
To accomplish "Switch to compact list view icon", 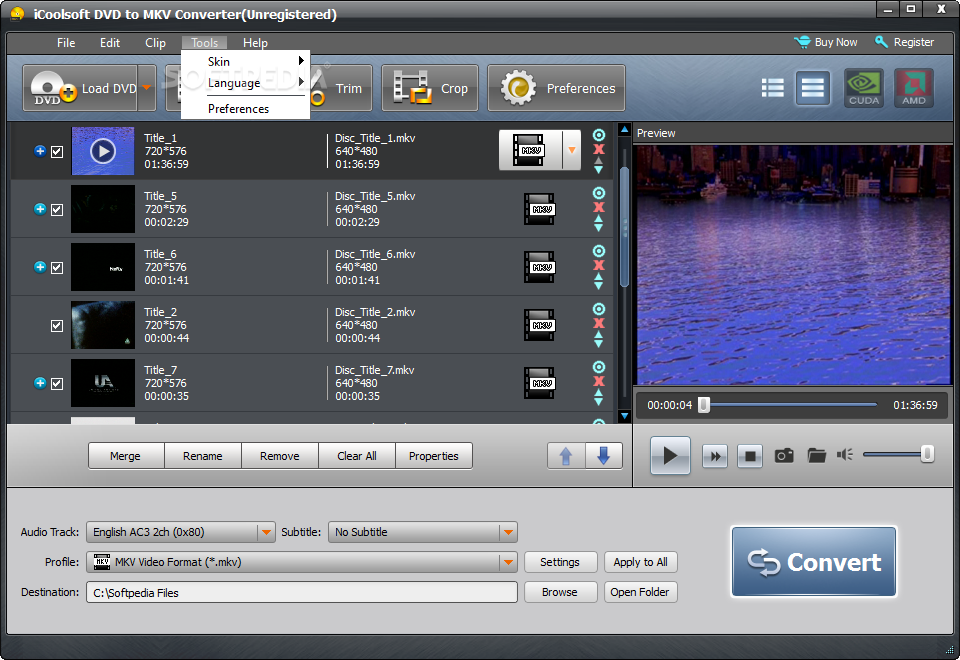I will coord(812,88).
